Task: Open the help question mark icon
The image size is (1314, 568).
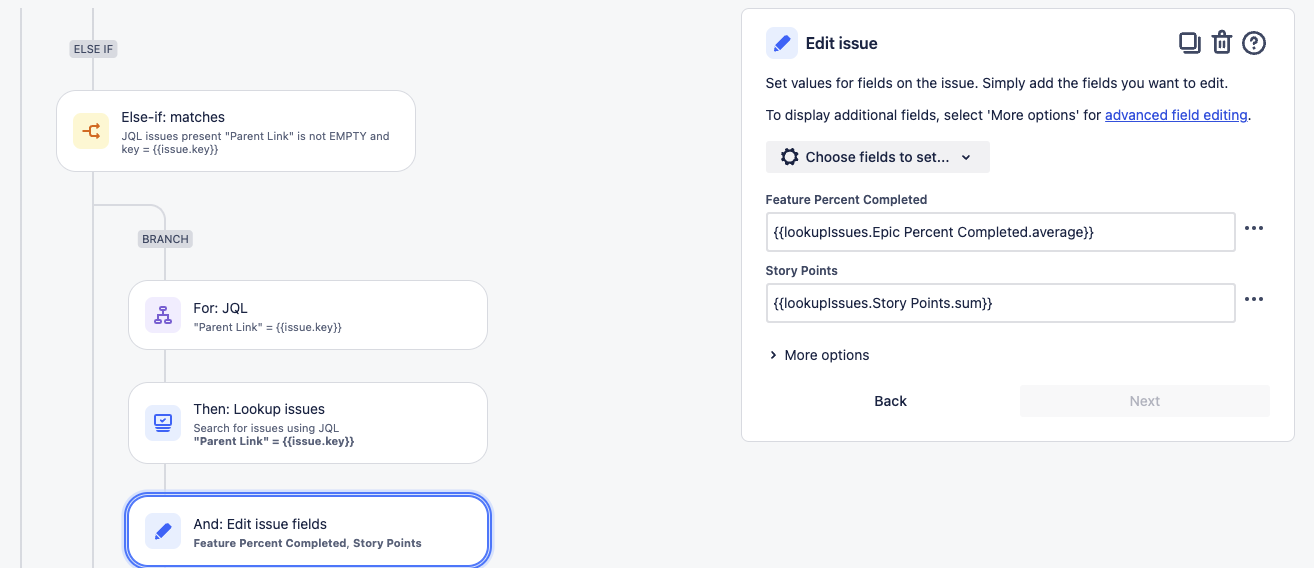Action: tap(1254, 43)
